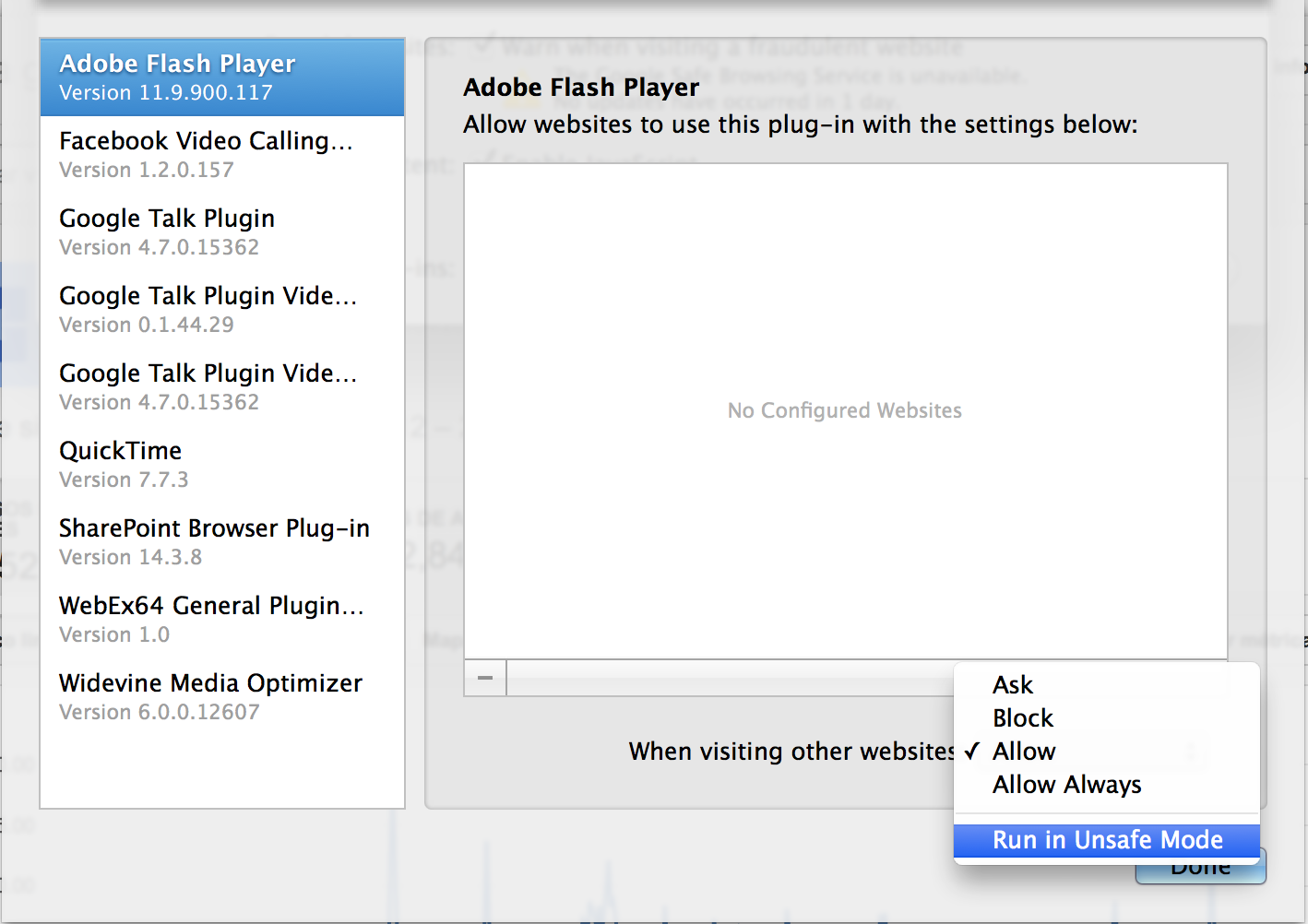
Task: Click the checkmark beside Allow
Action: 971,752
